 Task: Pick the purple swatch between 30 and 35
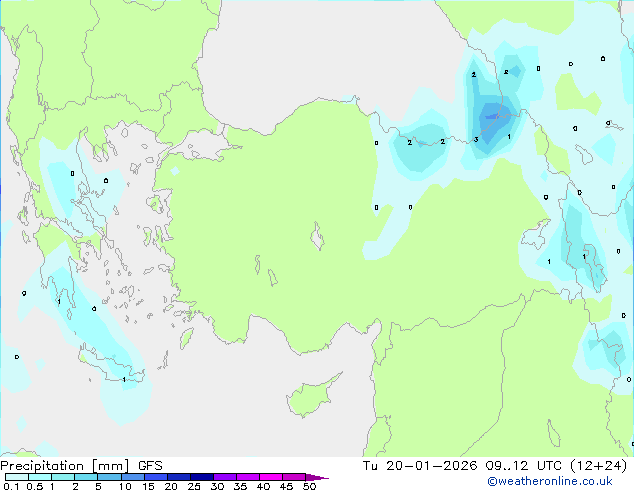click(225, 477)
